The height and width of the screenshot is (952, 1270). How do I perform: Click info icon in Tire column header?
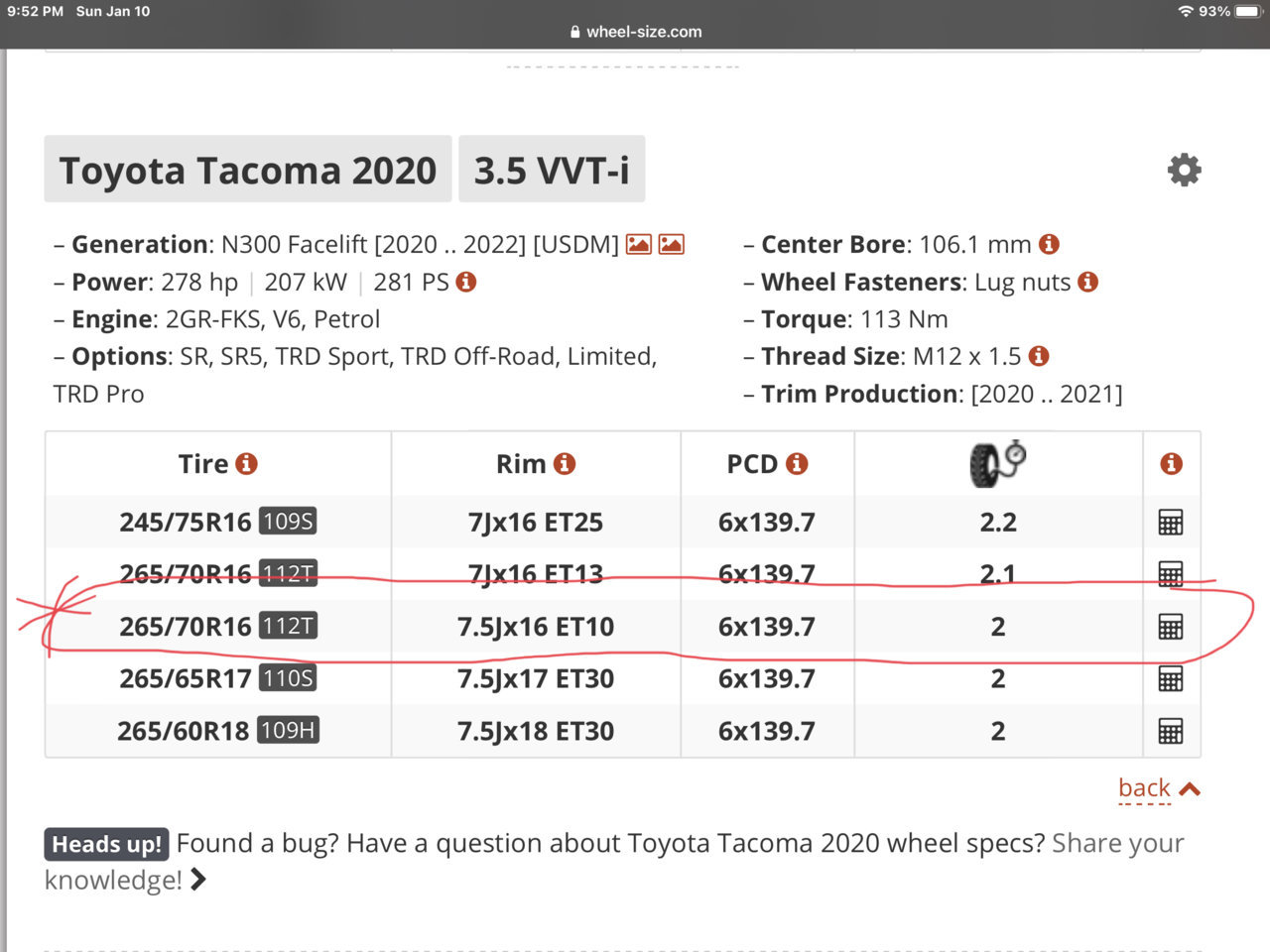click(247, 464)
